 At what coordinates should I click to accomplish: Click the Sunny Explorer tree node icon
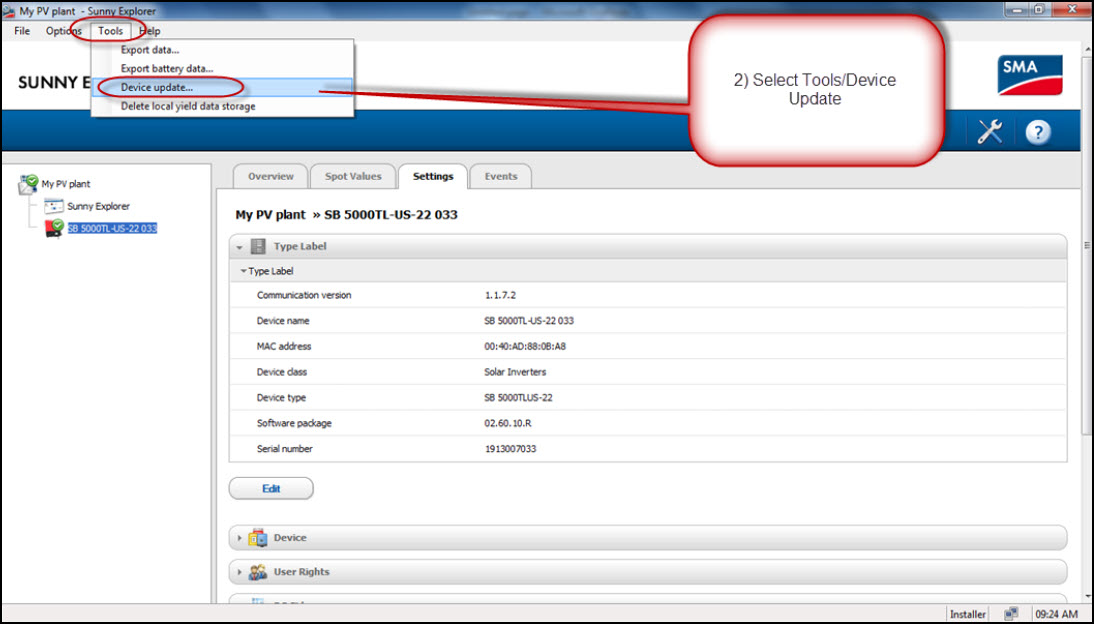[54, 206]
